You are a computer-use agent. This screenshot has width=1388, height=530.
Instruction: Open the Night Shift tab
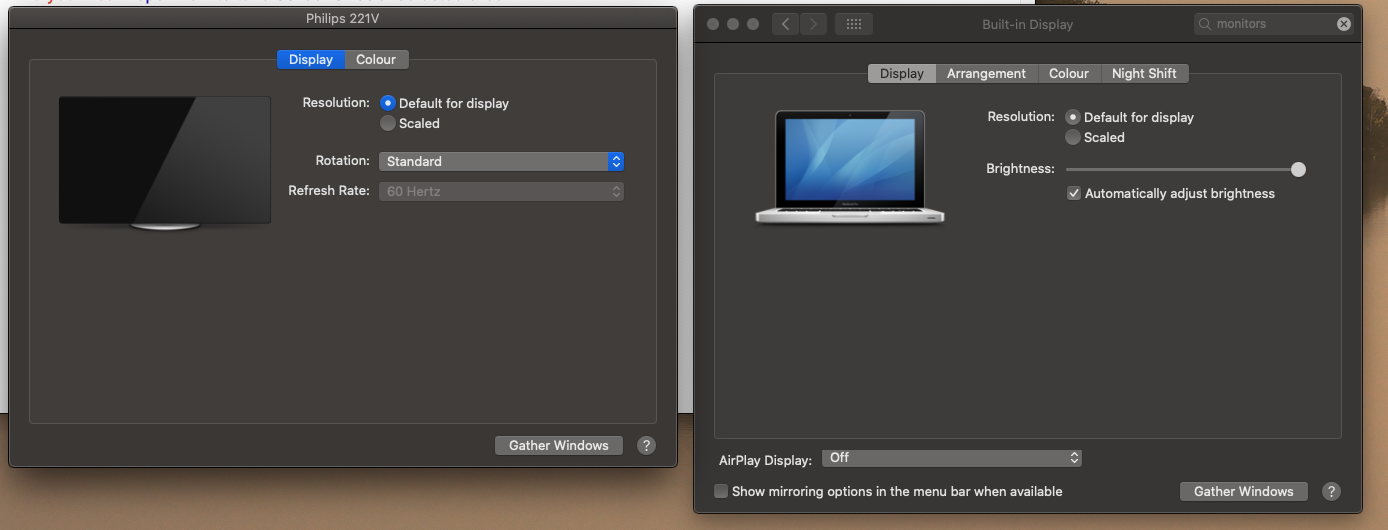(1144, 74)
